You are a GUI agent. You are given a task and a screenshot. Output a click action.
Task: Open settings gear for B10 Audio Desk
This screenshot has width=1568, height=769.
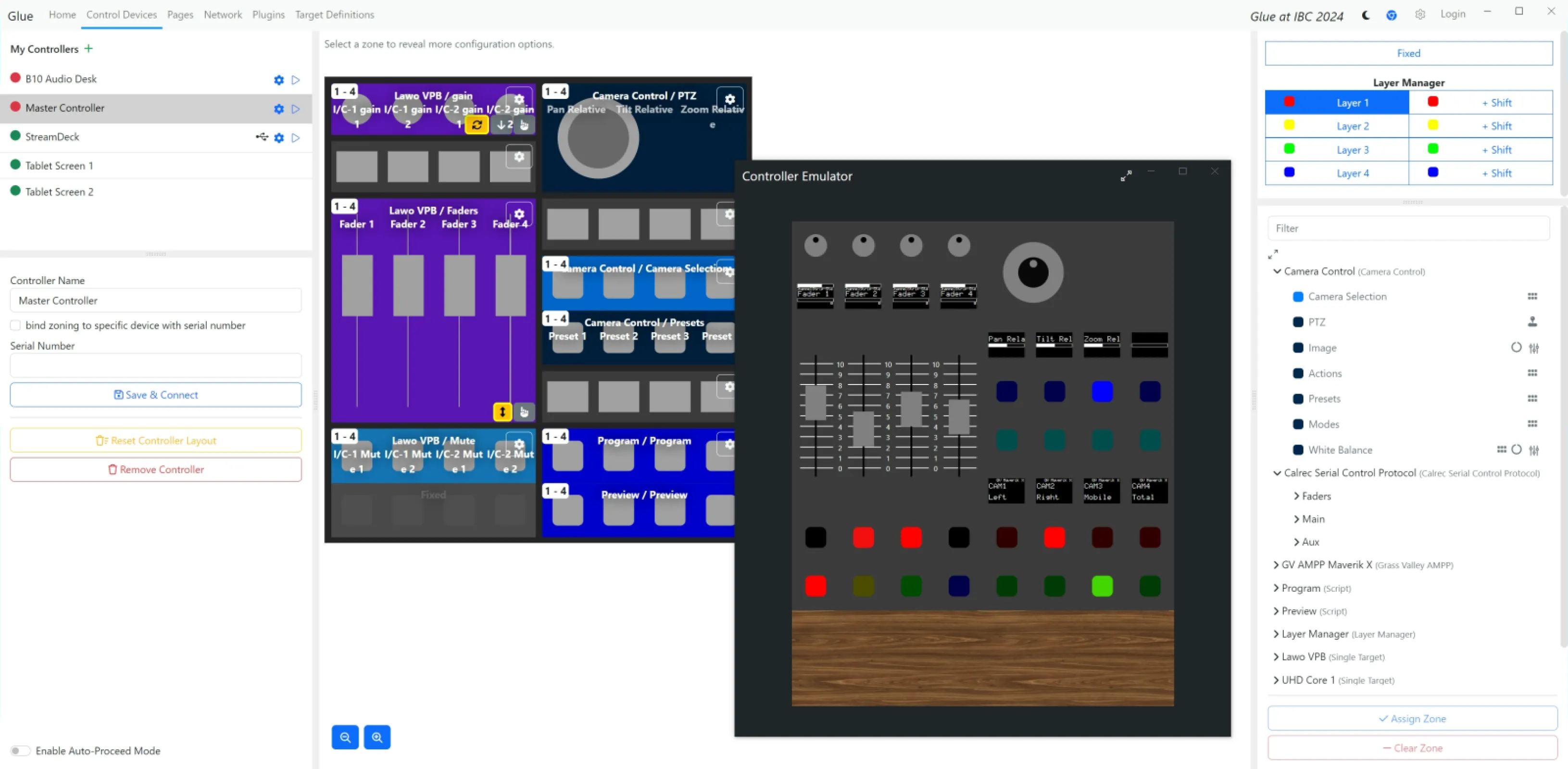pyautogui.click(x=279, y=80)
